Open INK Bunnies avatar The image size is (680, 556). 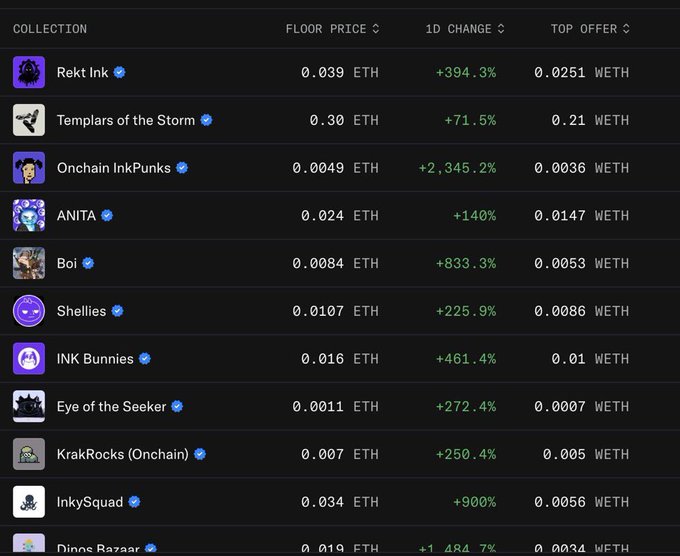(x=29, y=358)
